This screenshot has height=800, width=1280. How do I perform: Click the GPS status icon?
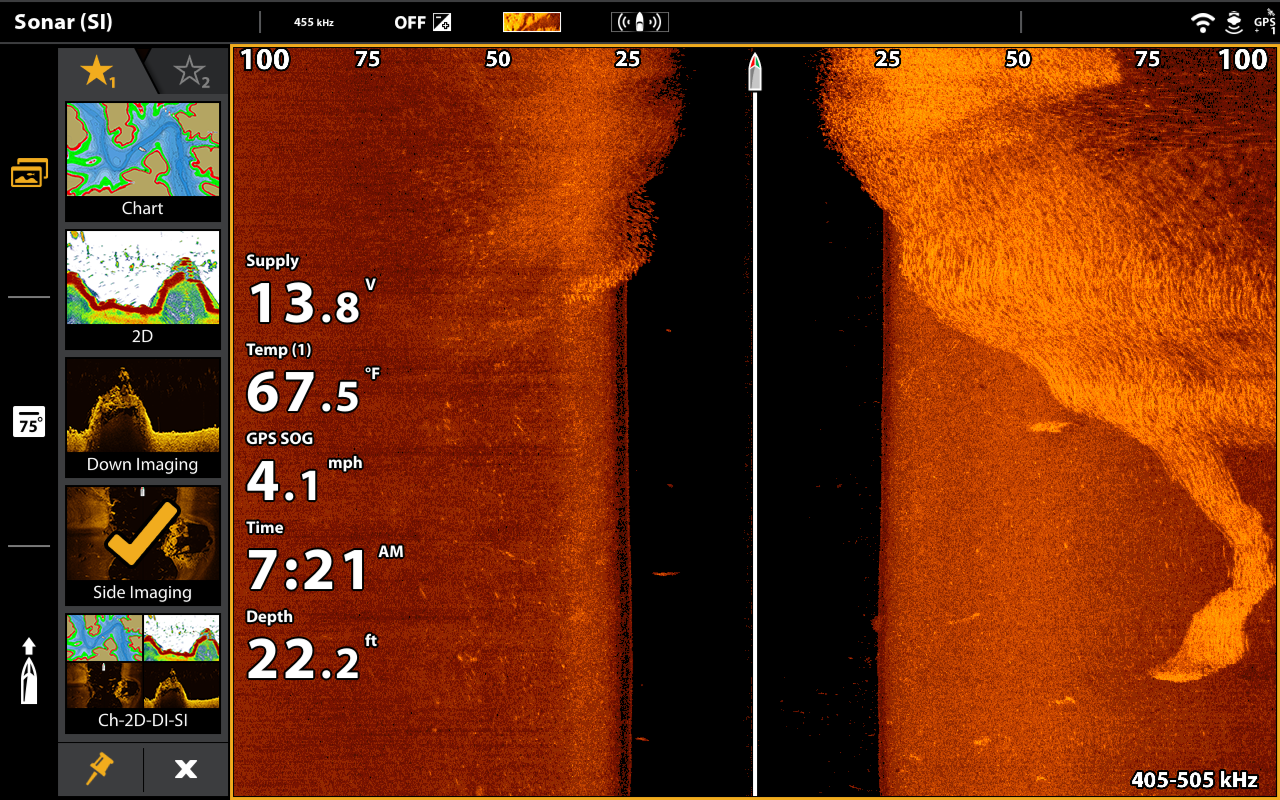coord(1264,22)
